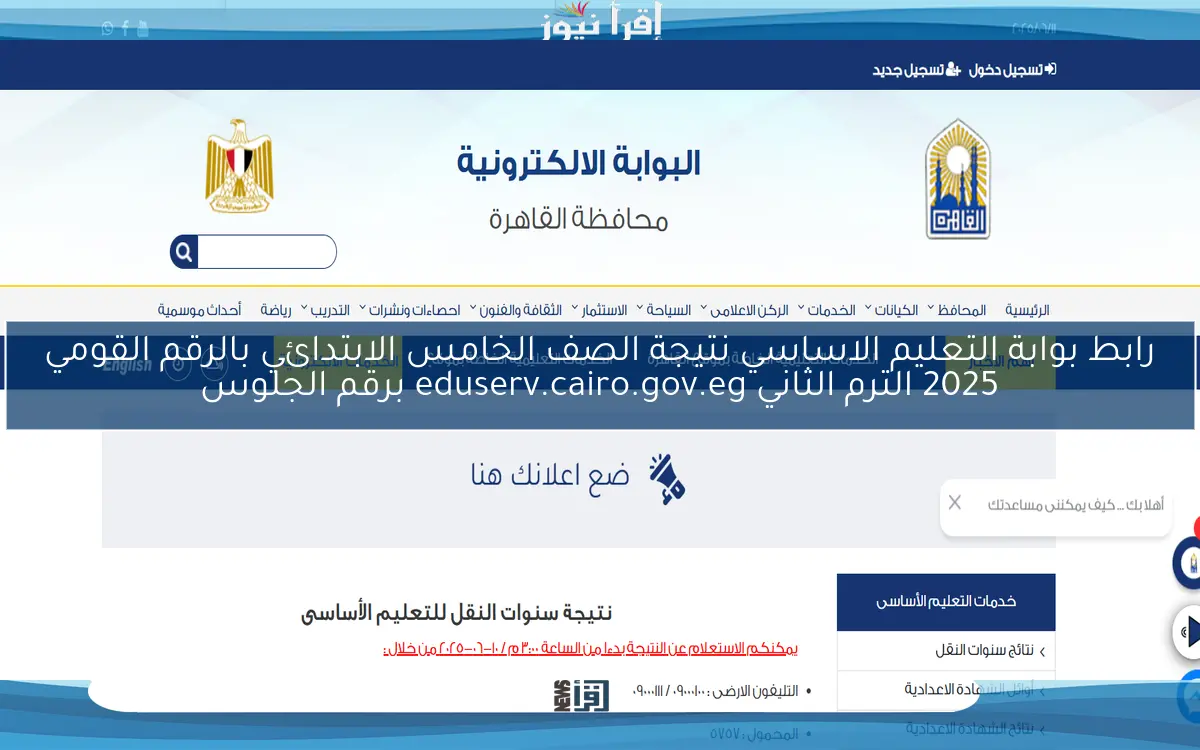The width and height of the screenshot is (1200, 750).
Task: Go to الرئيسية home menu item
Action: click(1027, 310)
